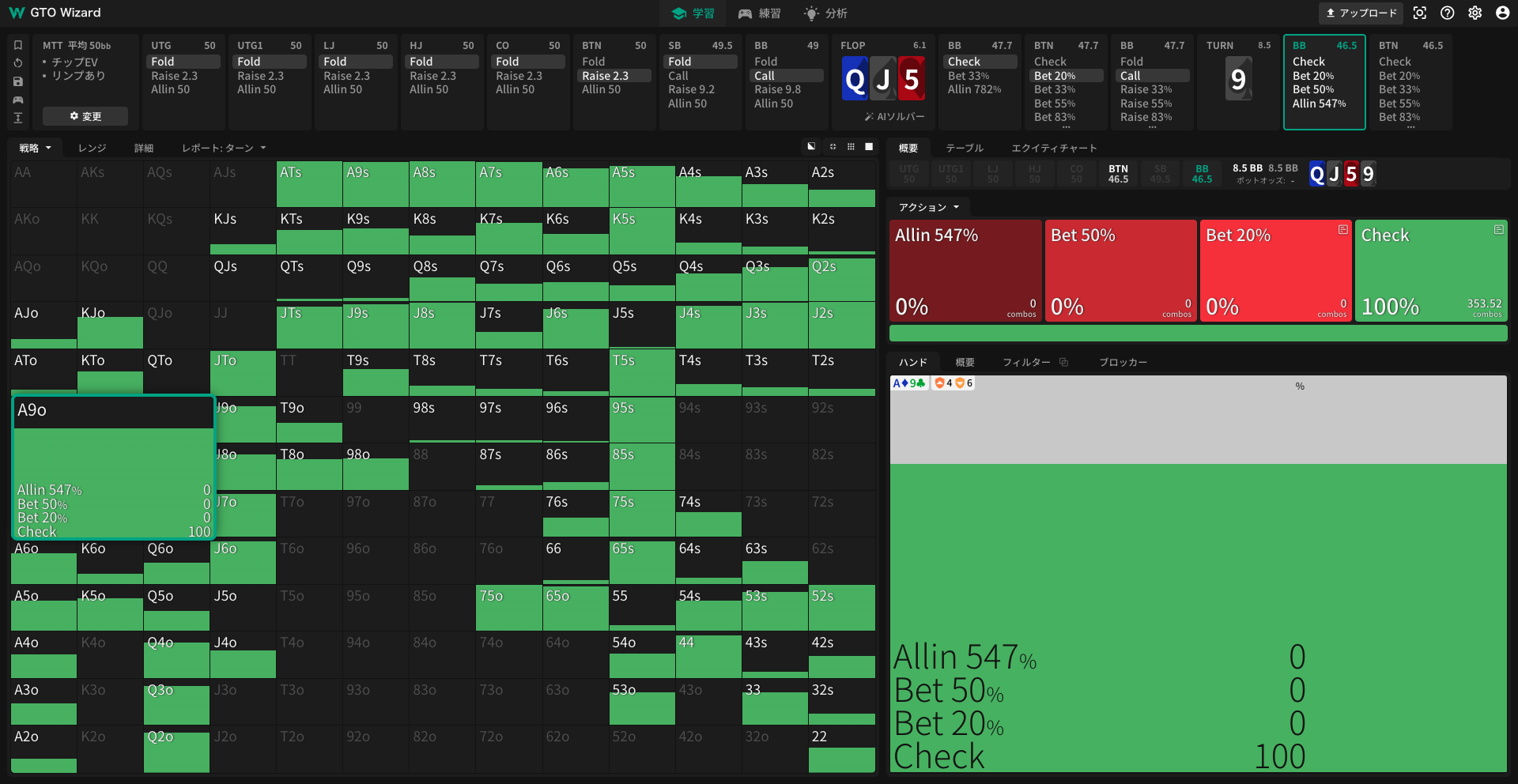Open the アクション dropdown
The image size is (1518, 784).
(929, 207)
